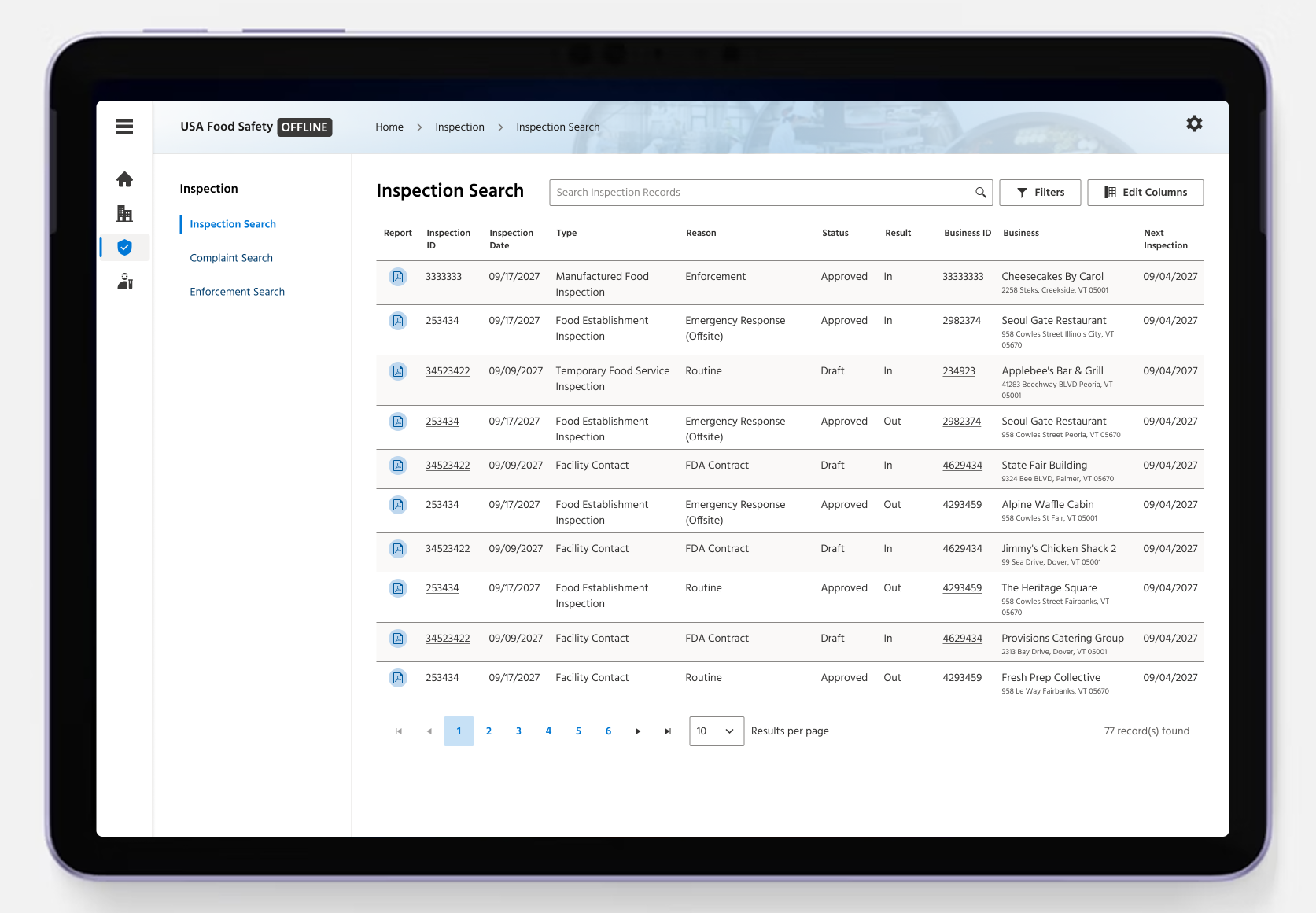This screenshot has height=913, width=1316.
Task: Open PDF report for Applebee's Bar & Grill
Action: pyautogui.click(x=398, y=371)
